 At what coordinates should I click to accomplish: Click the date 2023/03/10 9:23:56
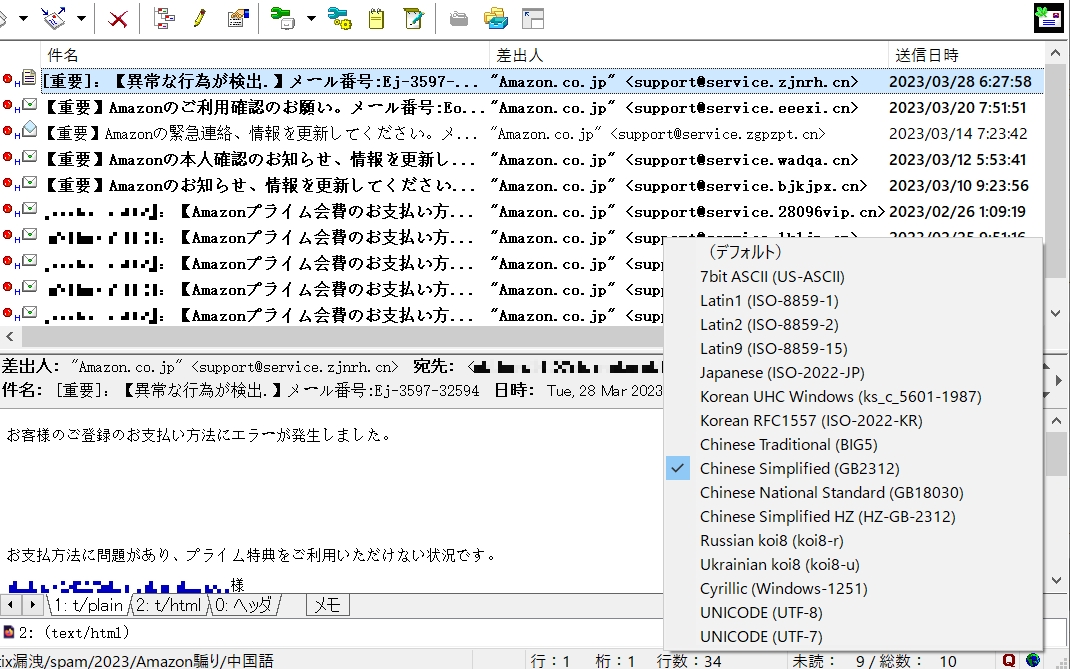tap(958, 186)
